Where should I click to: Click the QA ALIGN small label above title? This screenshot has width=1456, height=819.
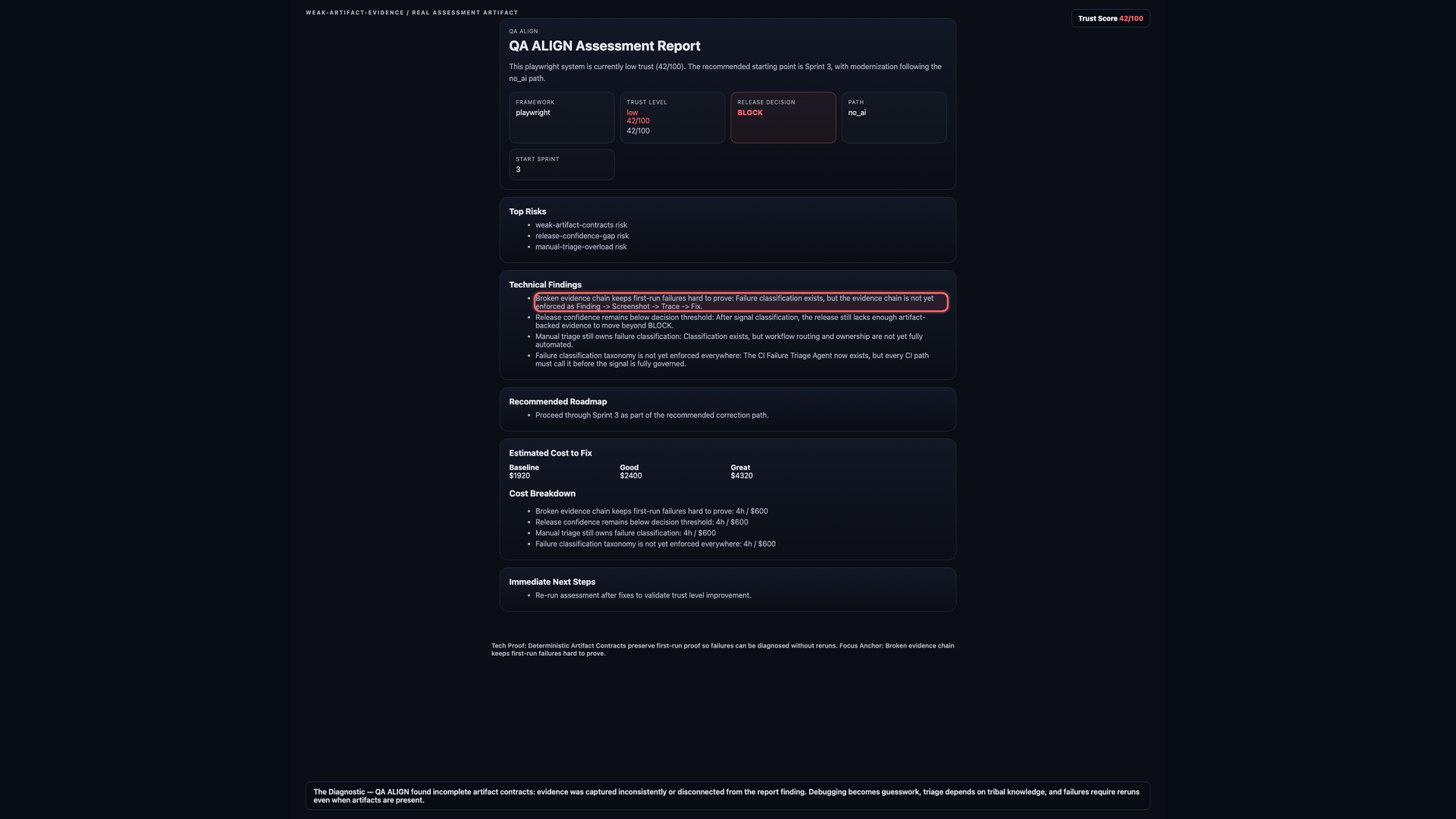pos(523,31)
